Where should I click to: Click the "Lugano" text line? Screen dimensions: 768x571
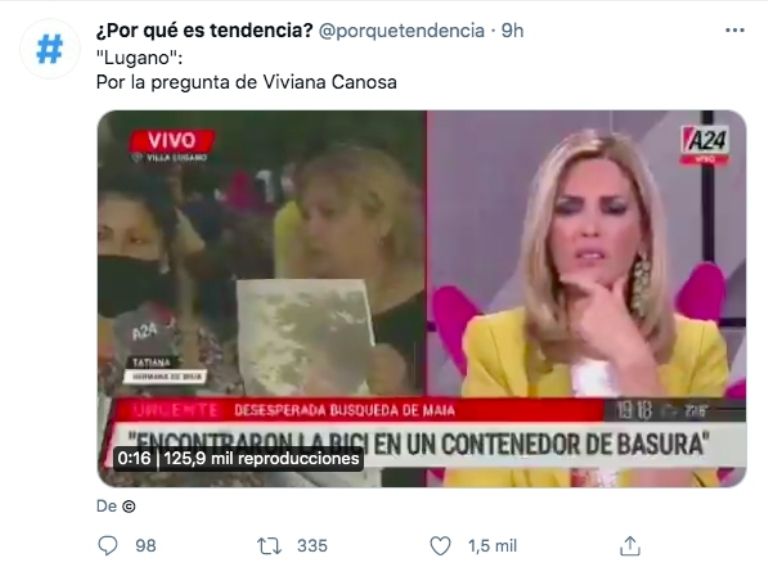coord(139,58)
